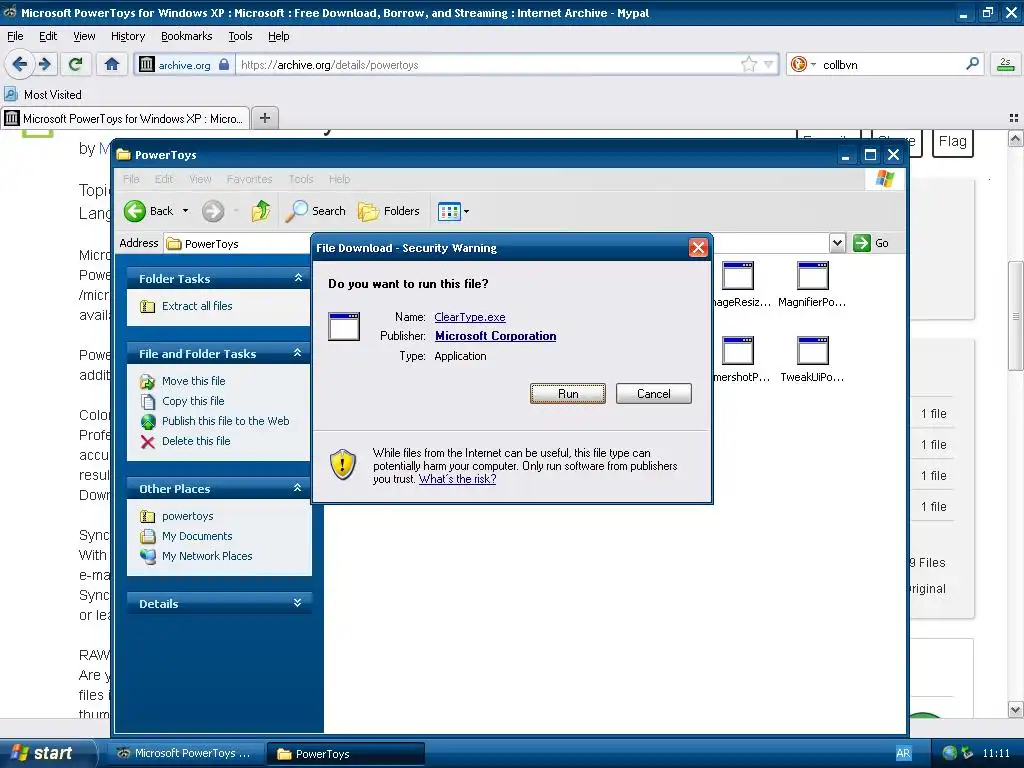
Task: Click the Explorer Go button
Action: coord(871,243)
